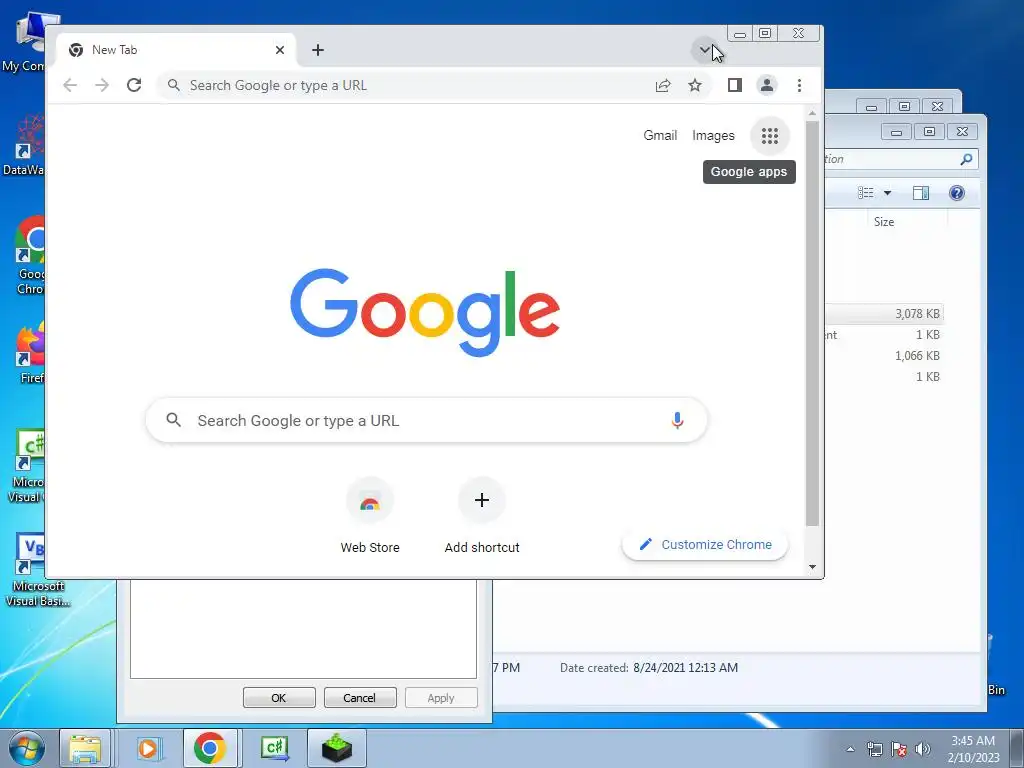The height and width of the screenshot is (768, 1024).
Task: Open Google Images link
Action: 713,135
